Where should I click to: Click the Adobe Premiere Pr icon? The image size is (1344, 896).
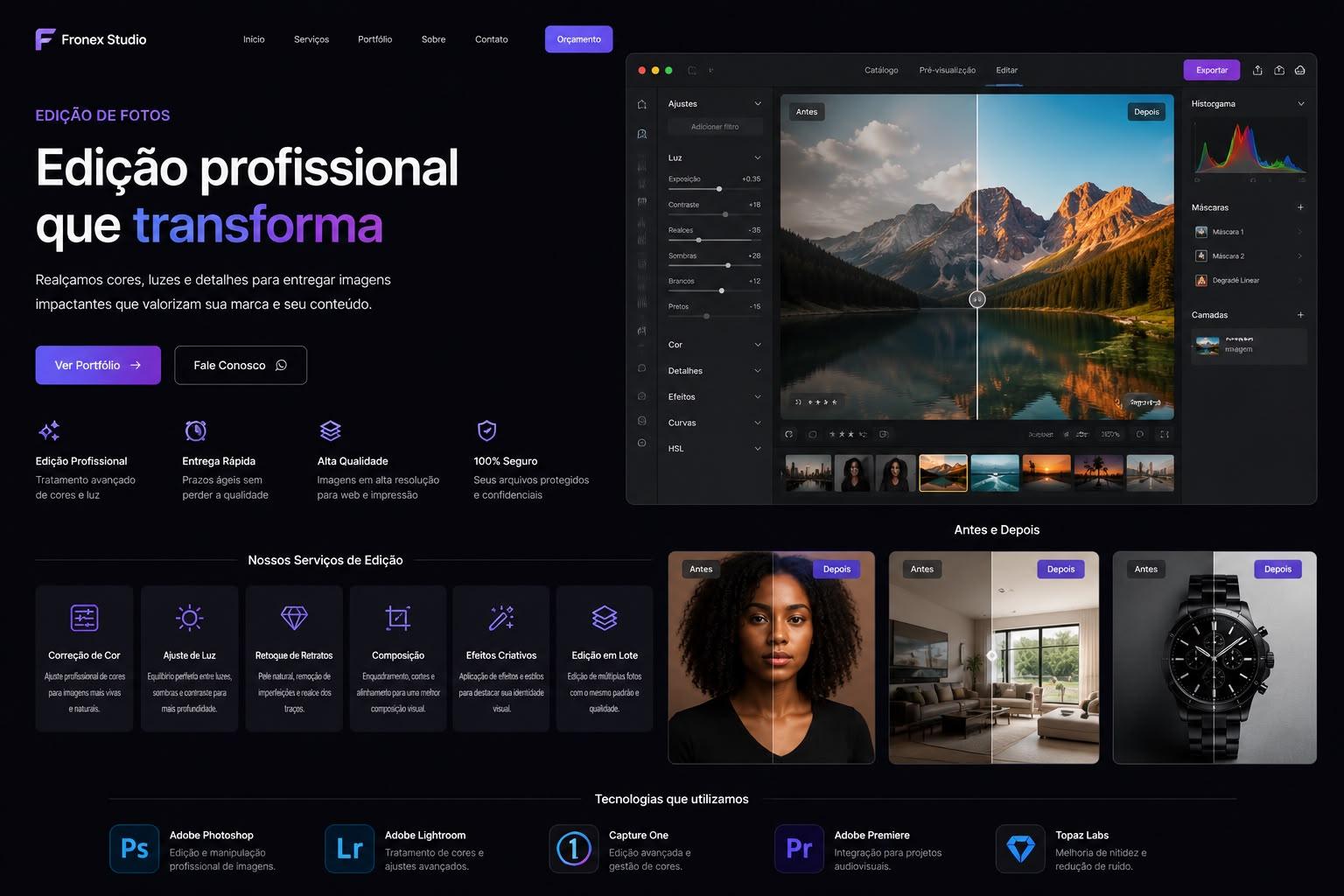(x=799, y=849)
